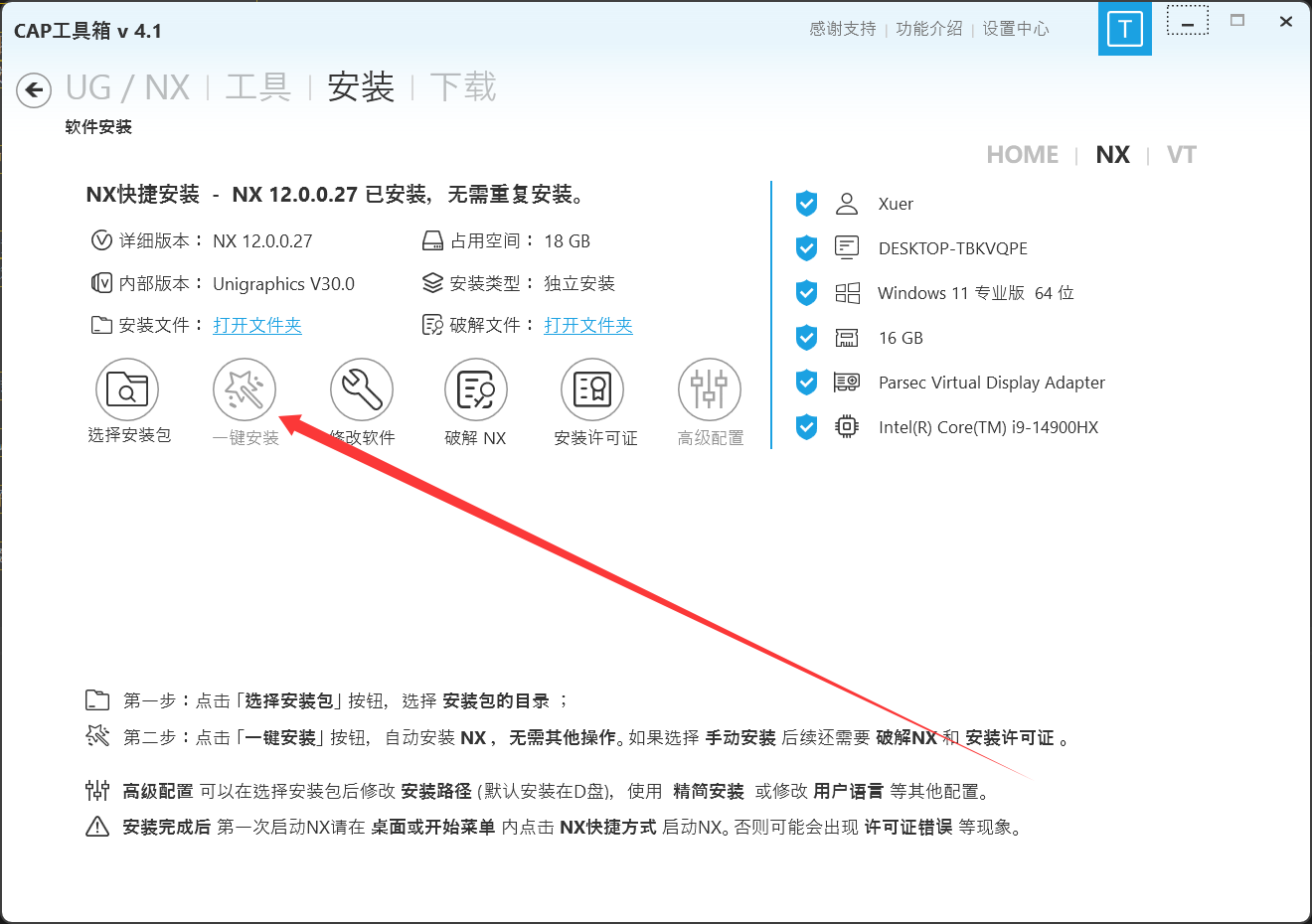Open the 修改软件 wrench icon
The image size is (1312, 924).
click(x=362, y=389)
